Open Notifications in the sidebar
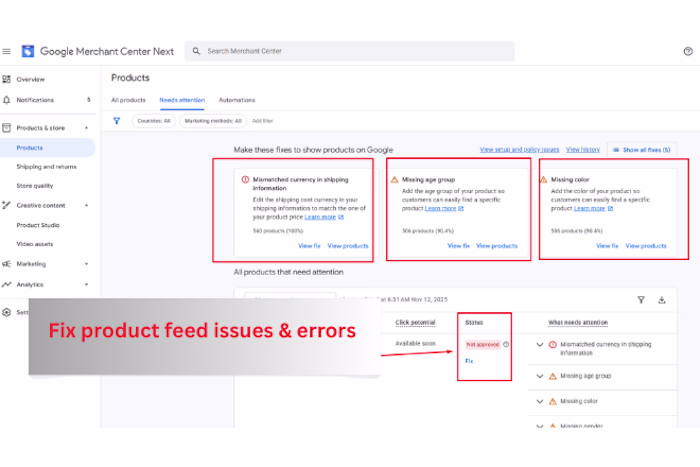 point(35,100)
